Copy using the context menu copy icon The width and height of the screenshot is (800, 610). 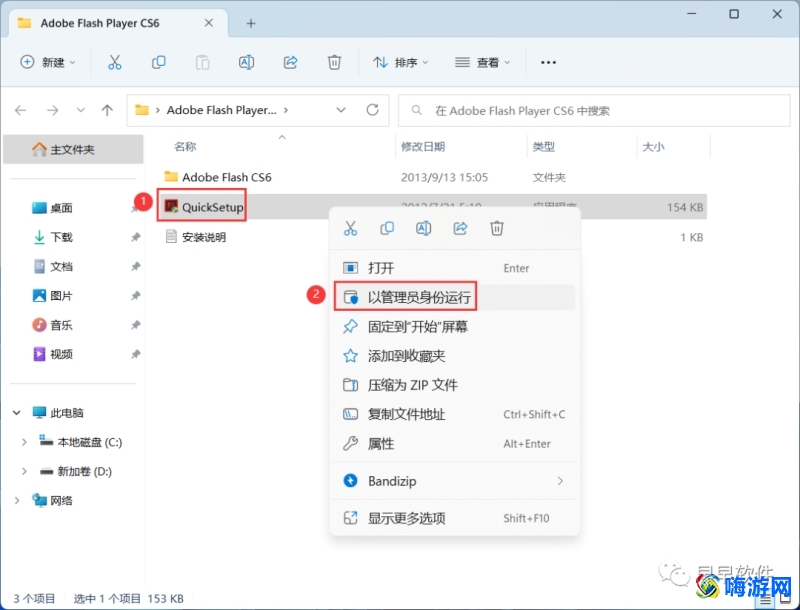click(387, 228)
